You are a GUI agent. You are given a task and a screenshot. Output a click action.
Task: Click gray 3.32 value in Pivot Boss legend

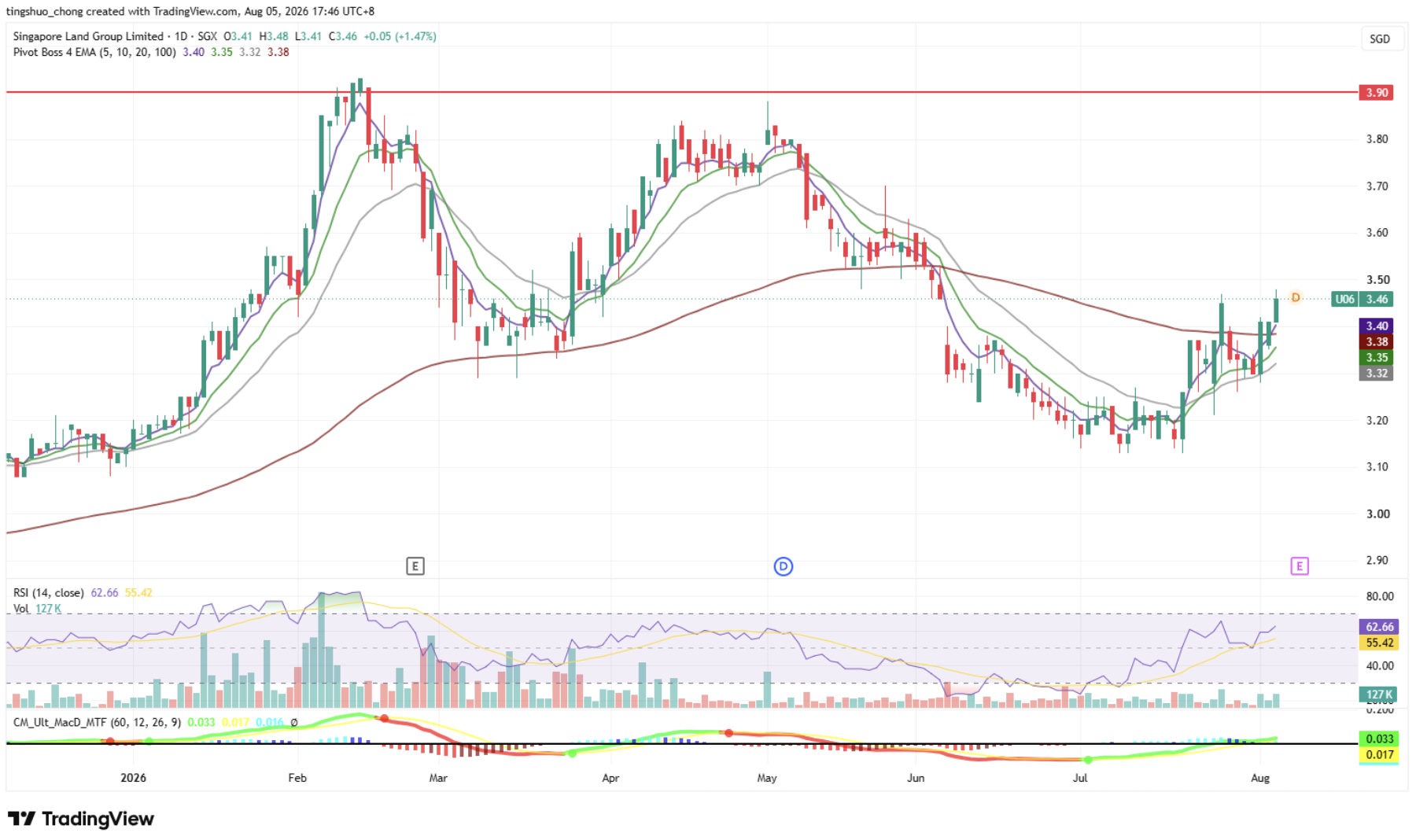point(250,52)
